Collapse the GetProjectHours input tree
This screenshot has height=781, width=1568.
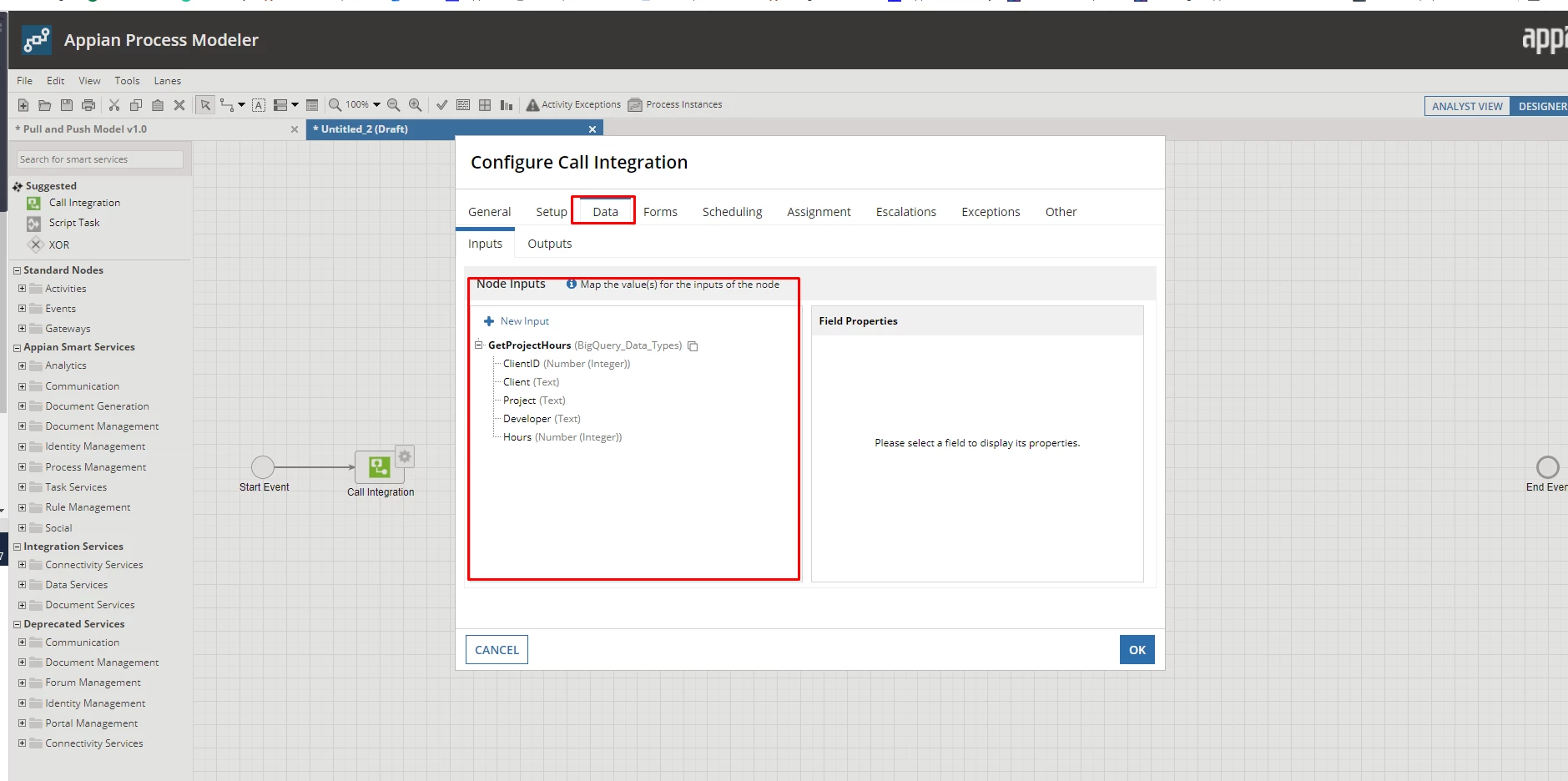pos(479,345)
